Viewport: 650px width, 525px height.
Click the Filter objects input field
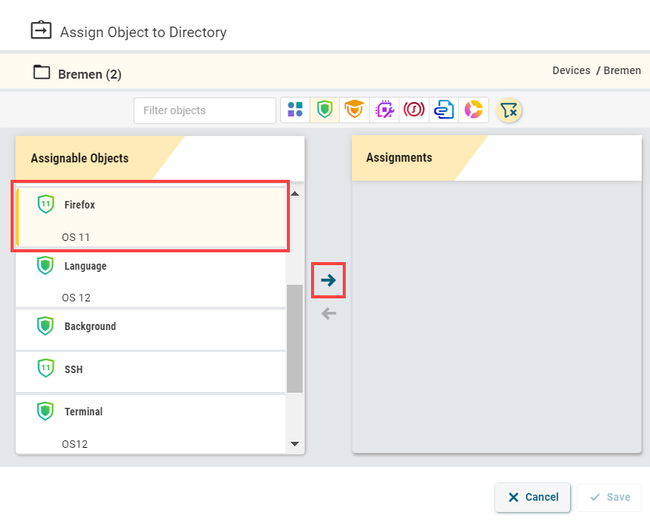[x=204, y=110]
